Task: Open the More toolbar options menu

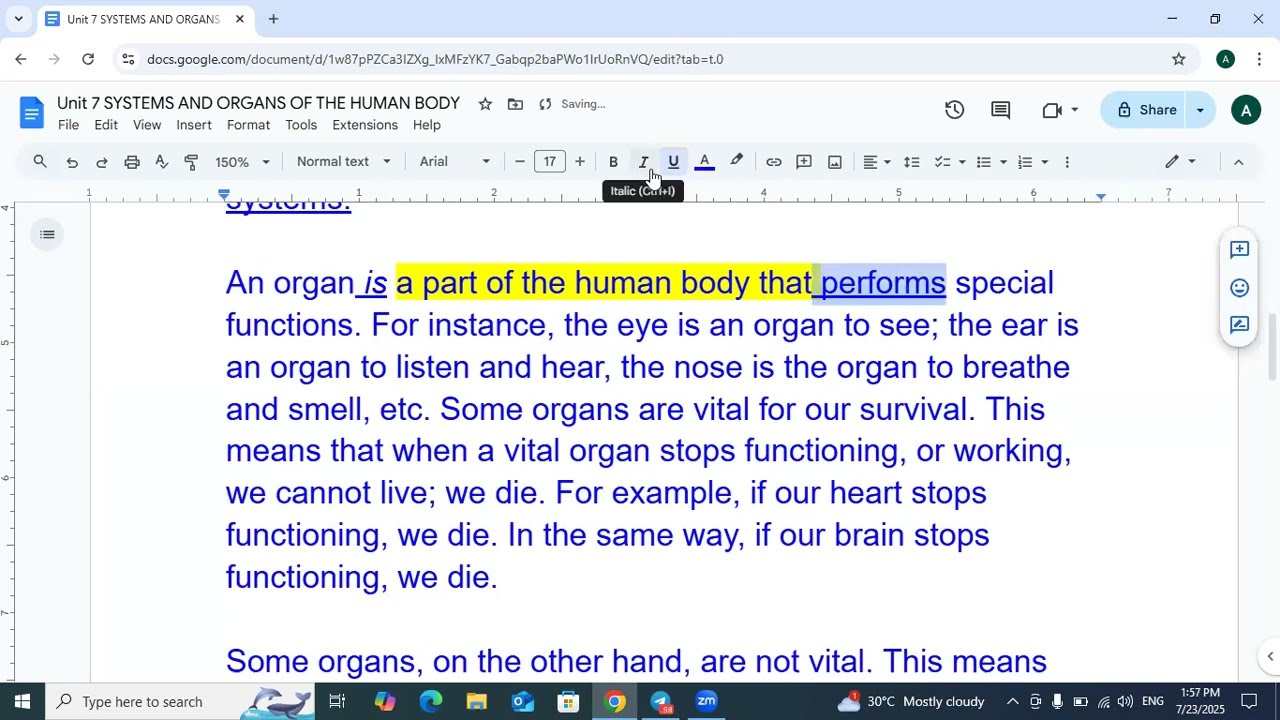Action: pos(1067,162)
